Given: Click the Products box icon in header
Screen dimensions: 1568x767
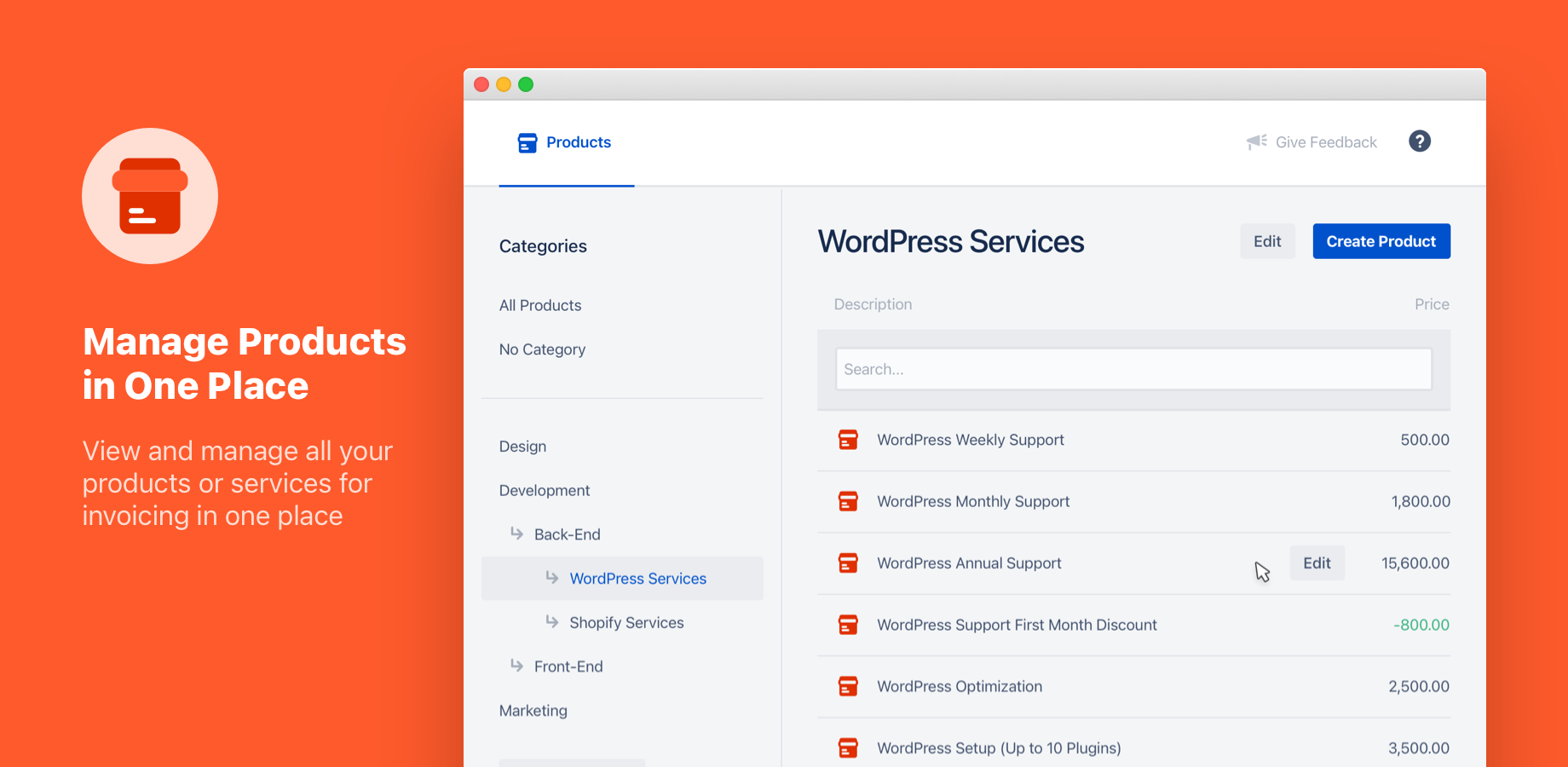Looking at the screenshot, I should click(527, 142).
